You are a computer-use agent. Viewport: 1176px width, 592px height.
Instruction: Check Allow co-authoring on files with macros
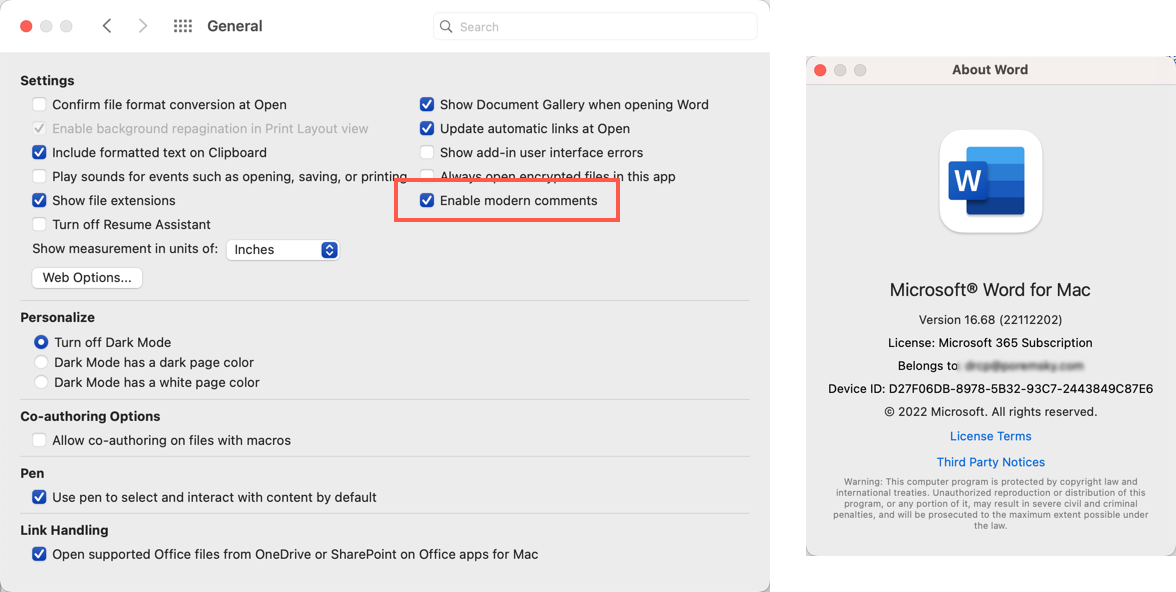pos(39,440)
